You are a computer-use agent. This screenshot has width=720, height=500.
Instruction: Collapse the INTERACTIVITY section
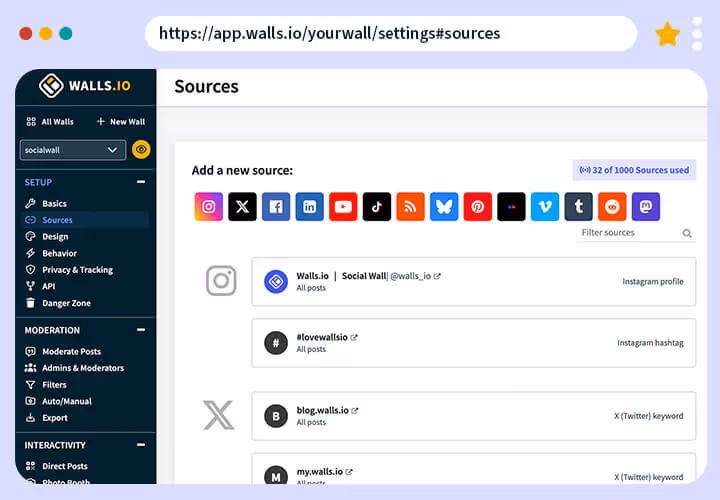pyautogui.click(x=141, y=444)
